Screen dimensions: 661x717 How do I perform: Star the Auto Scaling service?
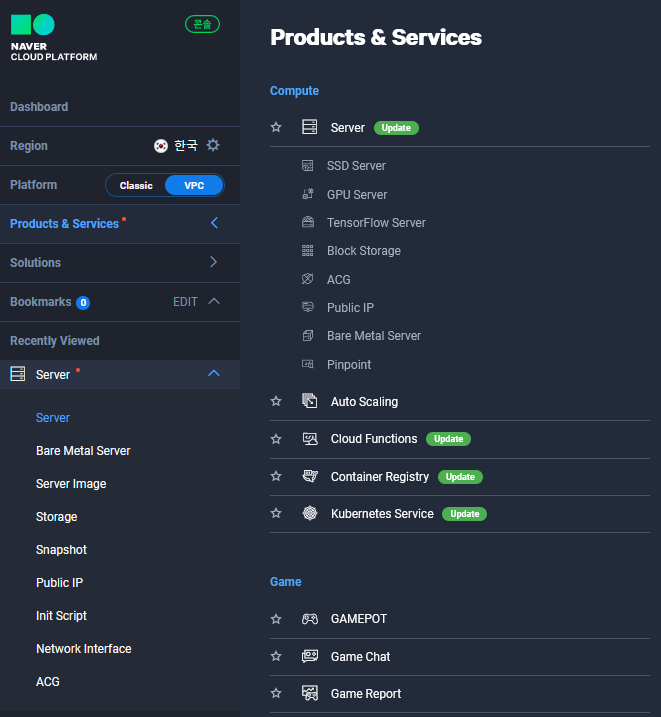(x=276, y=402)
